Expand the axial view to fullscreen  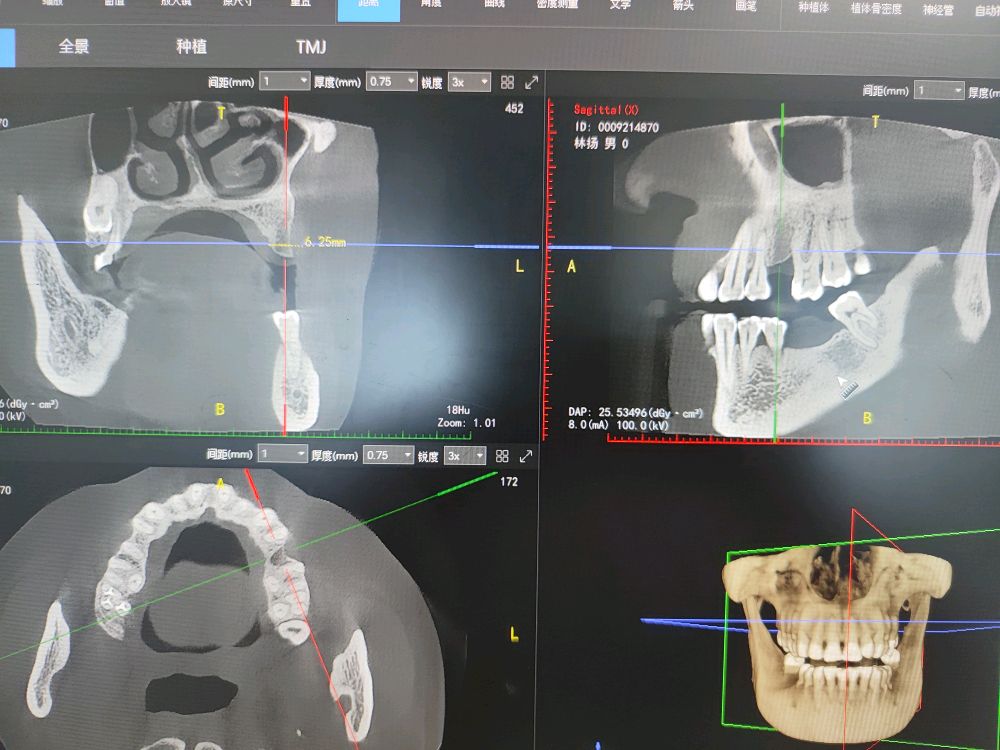tap(527, 456)
